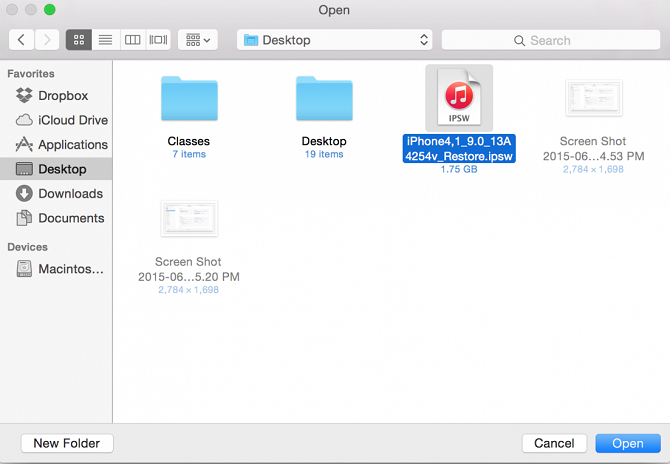Switch to icon view mode
This screenshot has width=670, height=464.
pyautogui.click(x=78, y=40)
